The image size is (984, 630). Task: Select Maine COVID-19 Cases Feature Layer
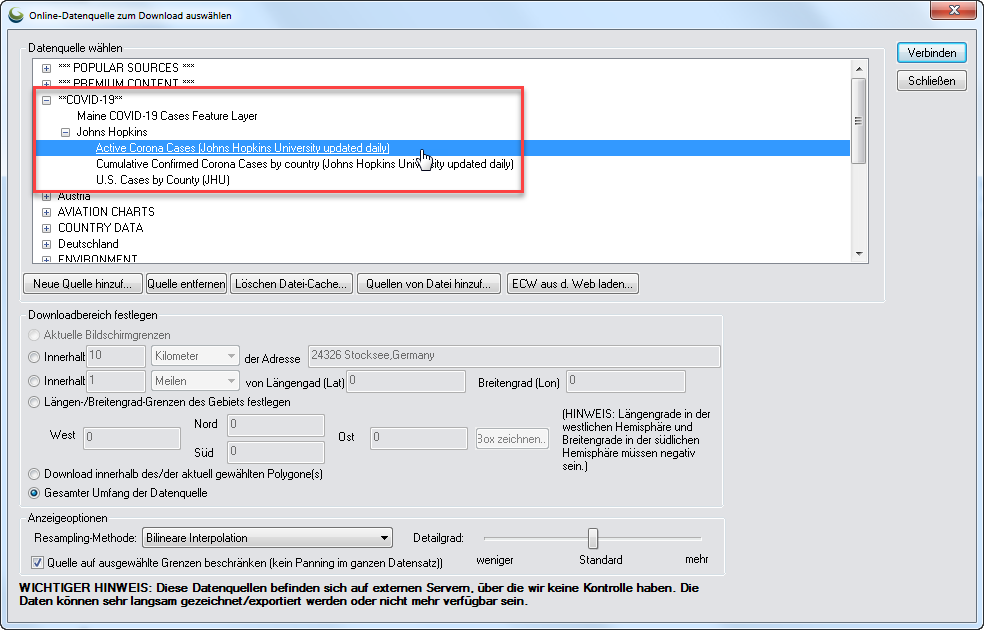(x=167, y=116)
